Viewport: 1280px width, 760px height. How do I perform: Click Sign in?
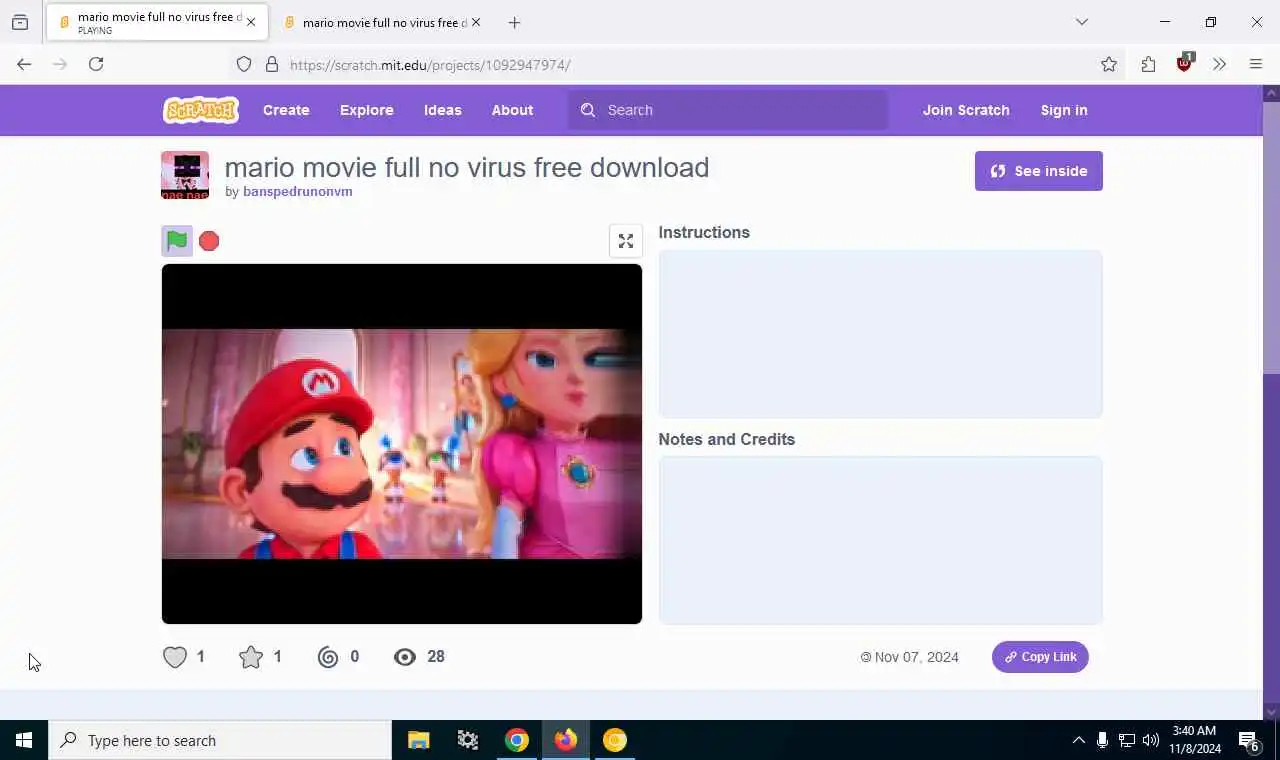pyautogui.click(x=1064, y=110)
